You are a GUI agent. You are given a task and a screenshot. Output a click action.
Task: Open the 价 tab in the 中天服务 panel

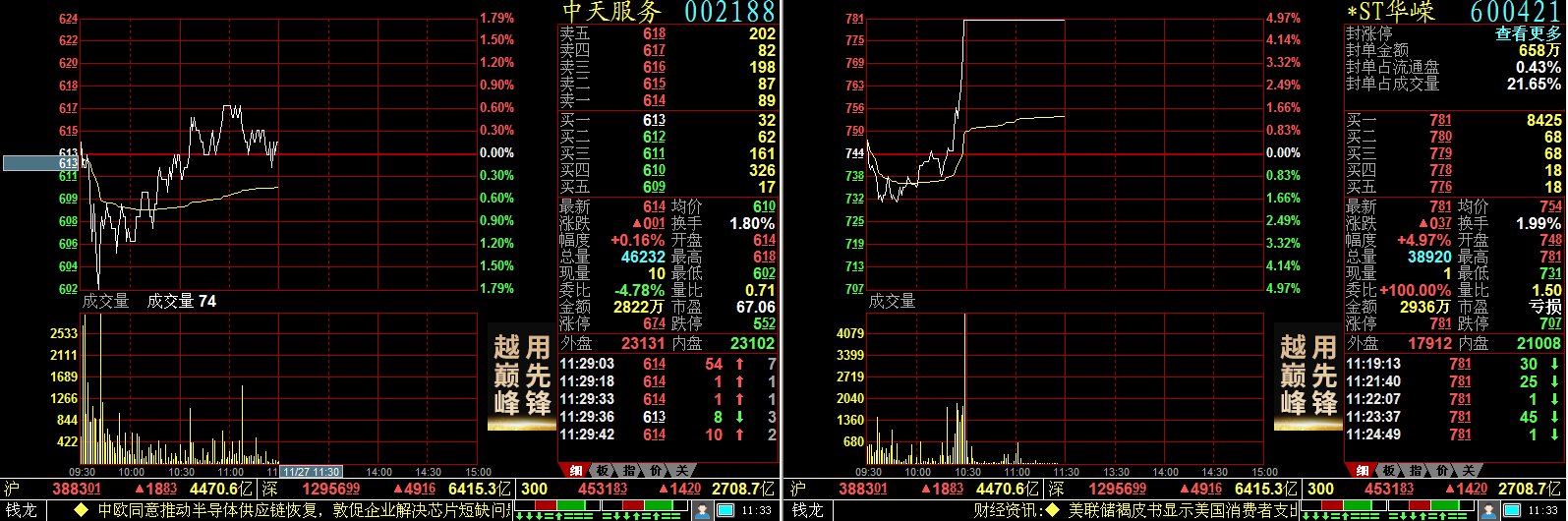click(x=655, y=471)
